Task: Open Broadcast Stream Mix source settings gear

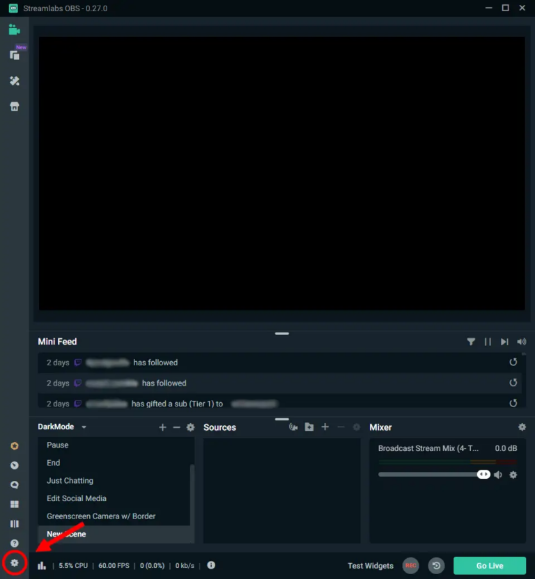Action: pyautogui.click(x=513, y=475)
